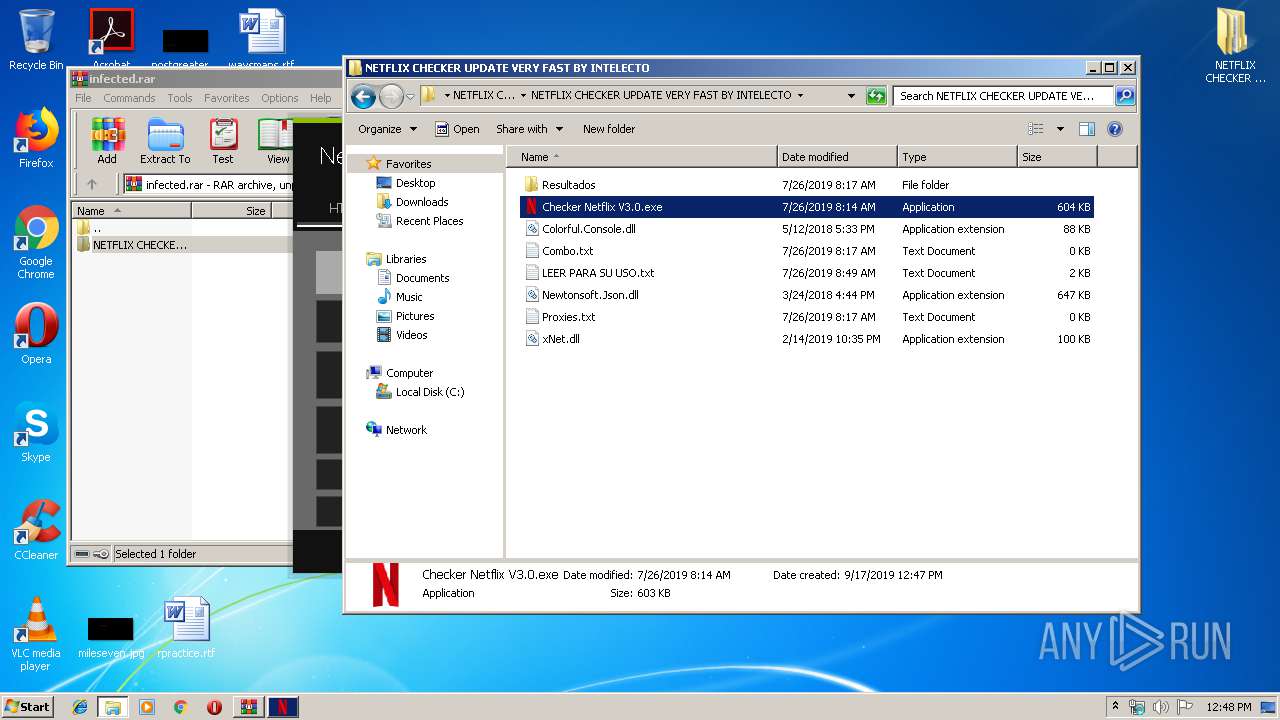Go up one level in WinRAR
This screenshot has height=720, width=1280.
click(x=92, y=184)
